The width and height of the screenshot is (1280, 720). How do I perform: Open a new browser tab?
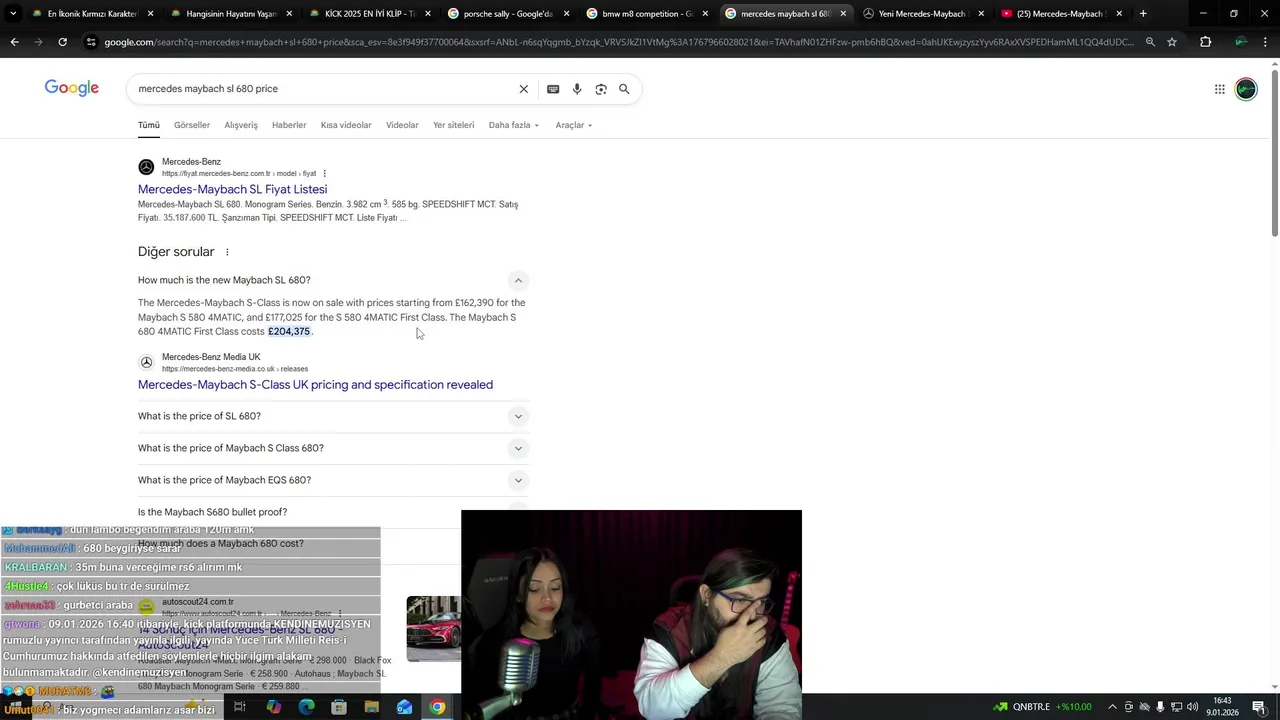[x=1143, y=14]
